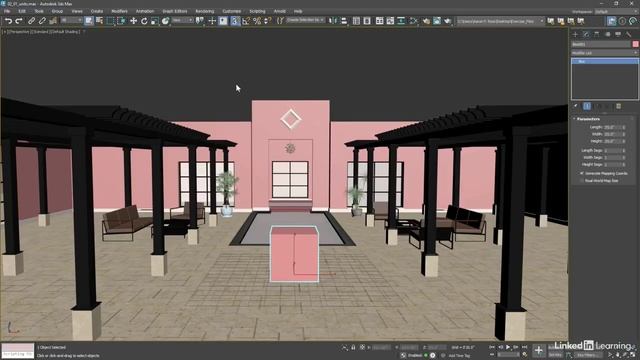Image resolution: width=640 pixels, height=360 pixels.
Task: Click the Use Pivot Point Center icon
Action: coord(200,21)
